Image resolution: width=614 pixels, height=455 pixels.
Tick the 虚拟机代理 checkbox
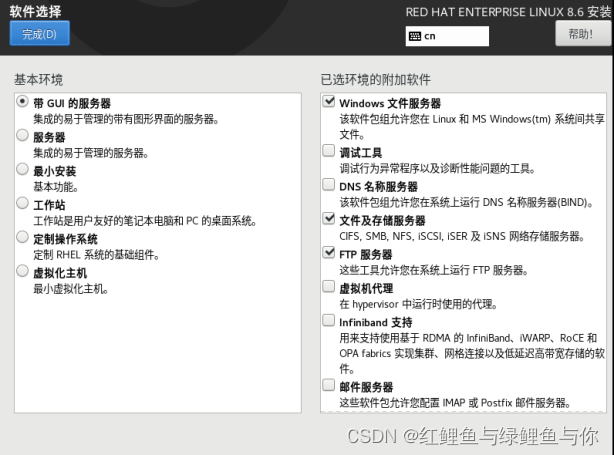tap(329, 286)
